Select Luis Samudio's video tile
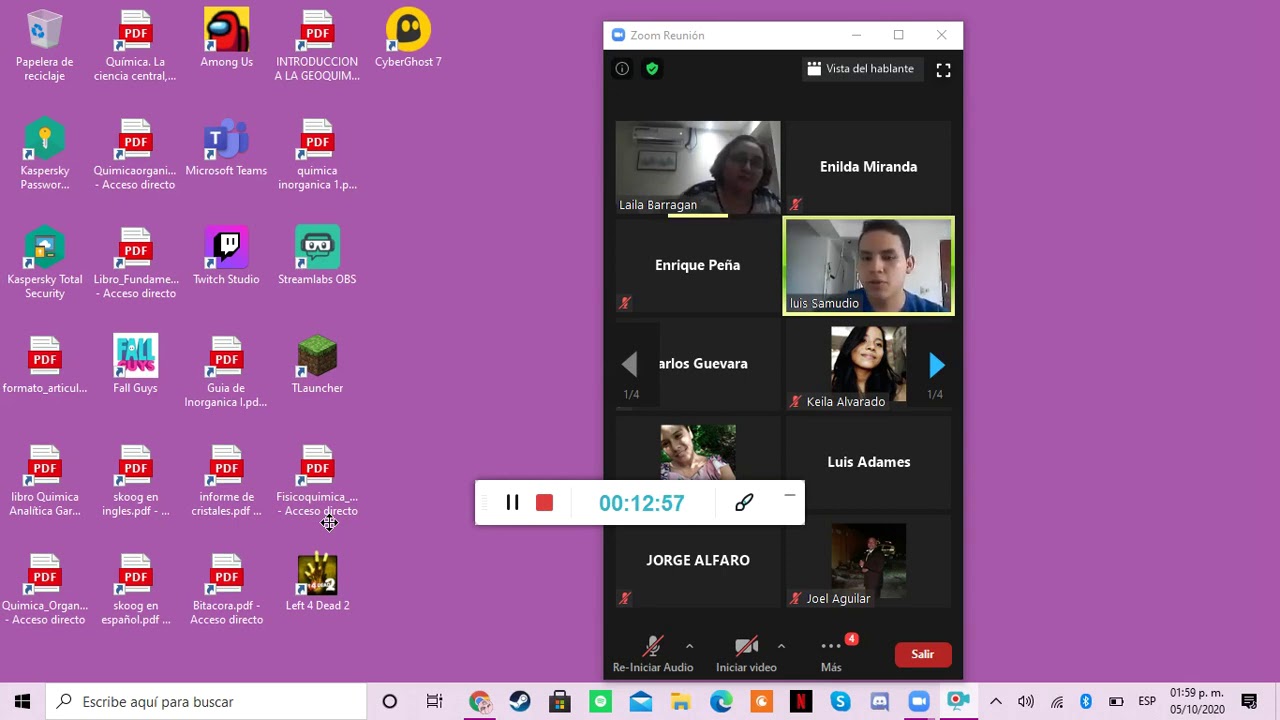 coord(868,265)
